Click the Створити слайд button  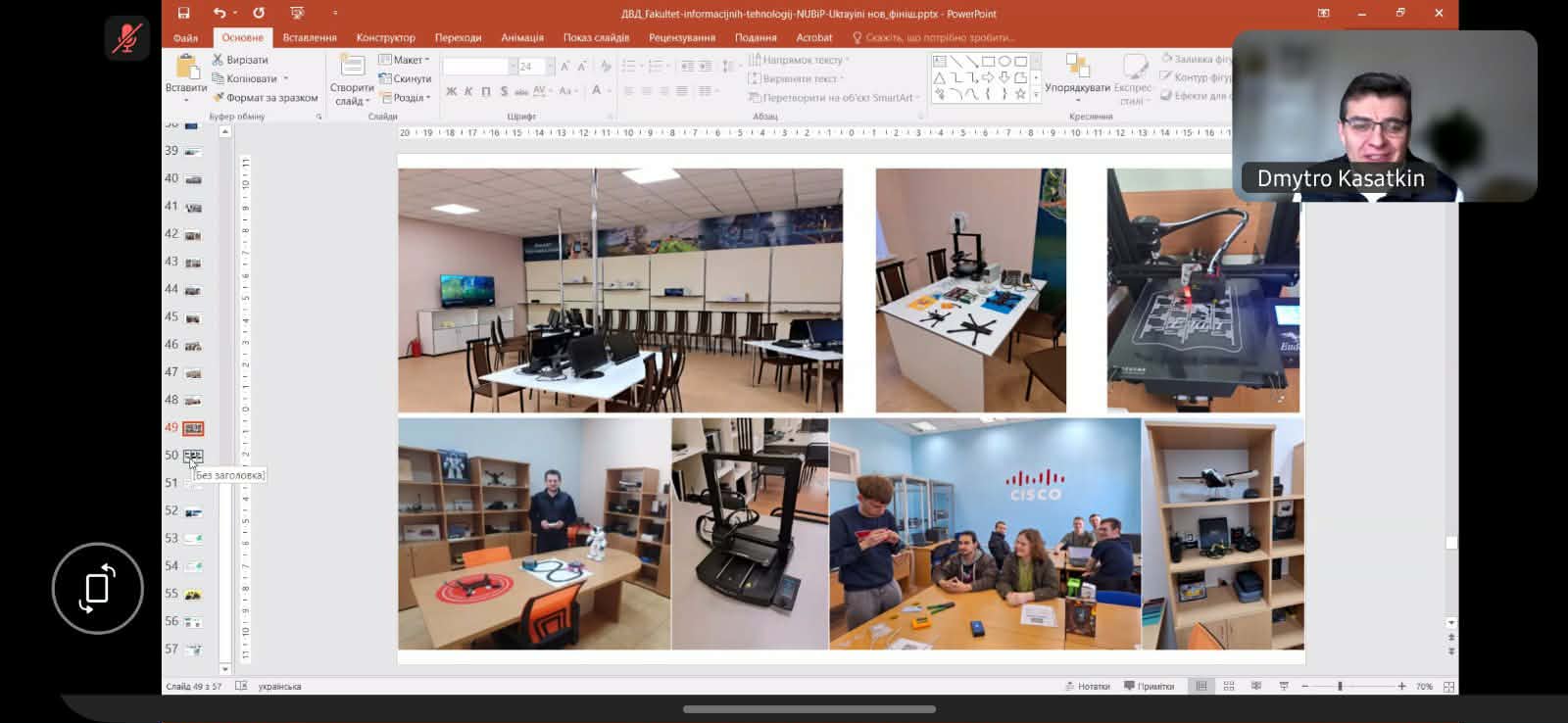point(351,78)
